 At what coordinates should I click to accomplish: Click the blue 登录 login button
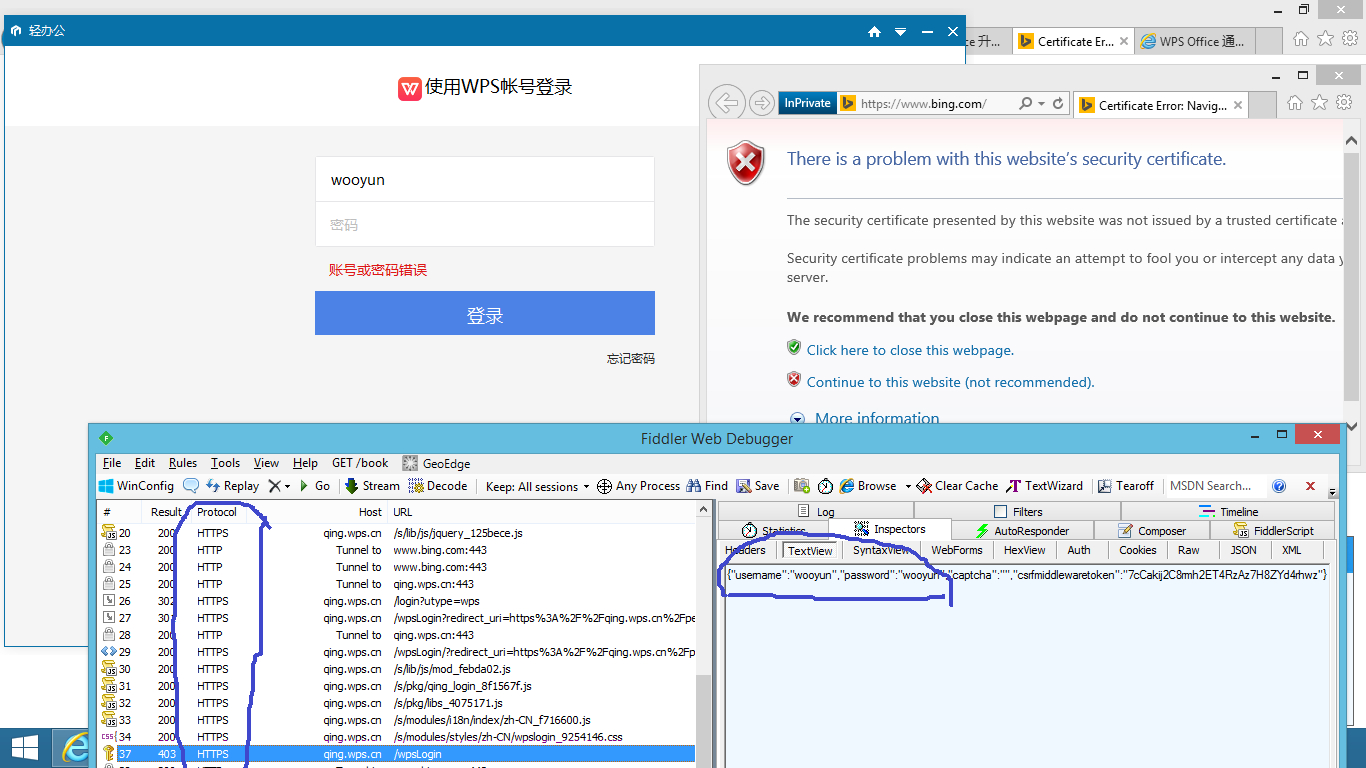(485, 313)
